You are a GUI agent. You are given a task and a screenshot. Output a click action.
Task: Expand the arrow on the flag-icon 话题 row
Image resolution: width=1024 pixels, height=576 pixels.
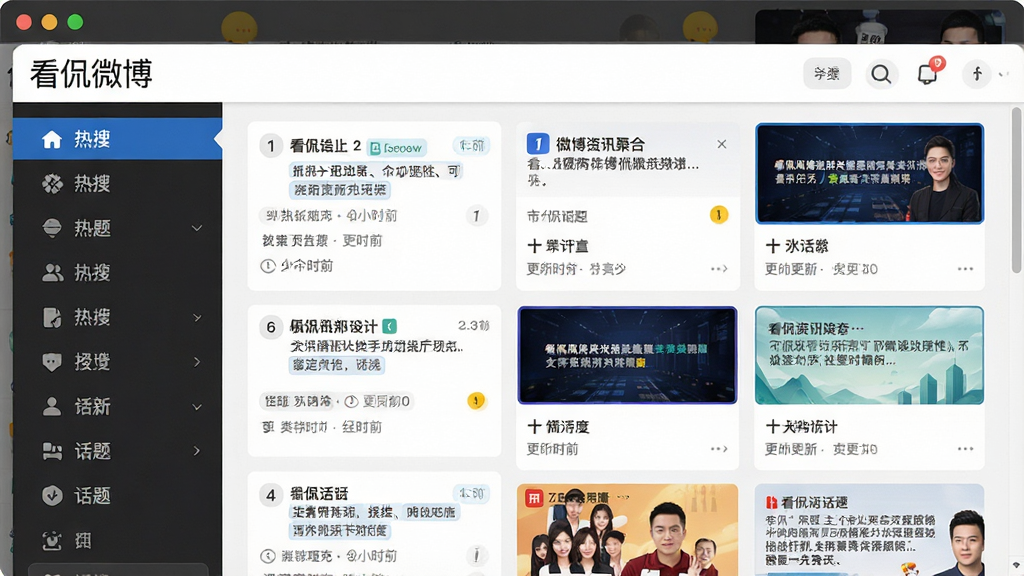pyautogui.click(x=197, y=451)
